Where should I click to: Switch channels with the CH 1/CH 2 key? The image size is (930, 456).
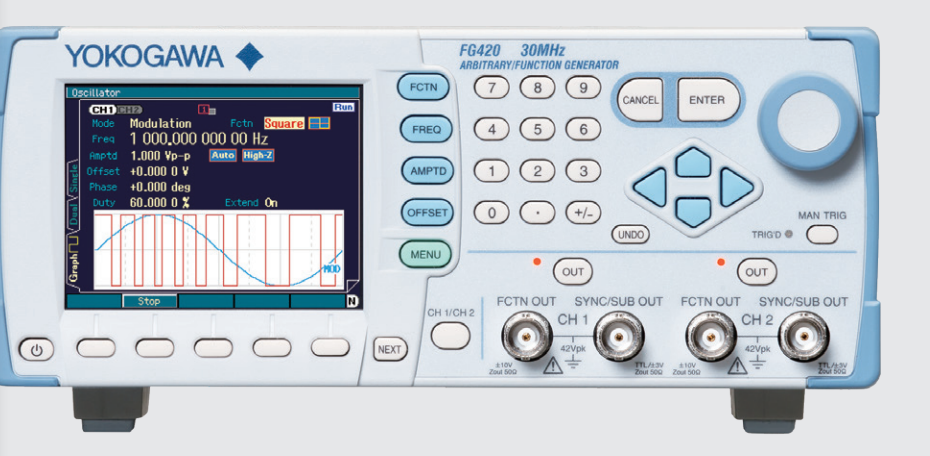coord(450,336)
